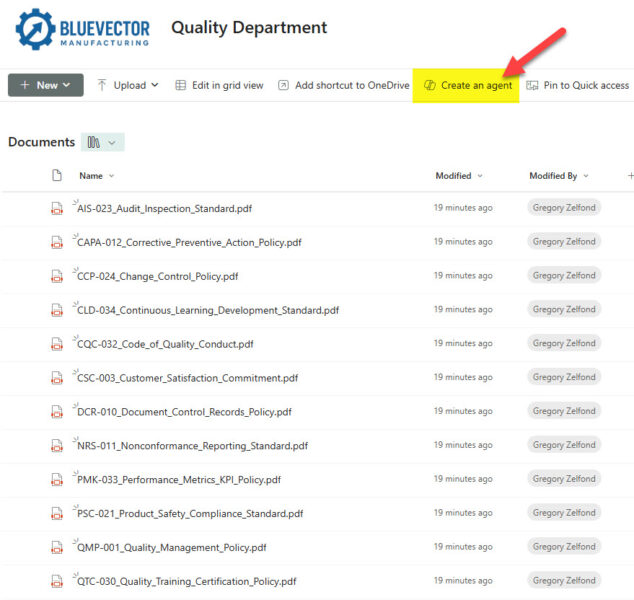Open CQC-032_Code_of_Quality_Conduct.pdf
This screenshot has height=600, width=634.
click(x=165, y=344)
